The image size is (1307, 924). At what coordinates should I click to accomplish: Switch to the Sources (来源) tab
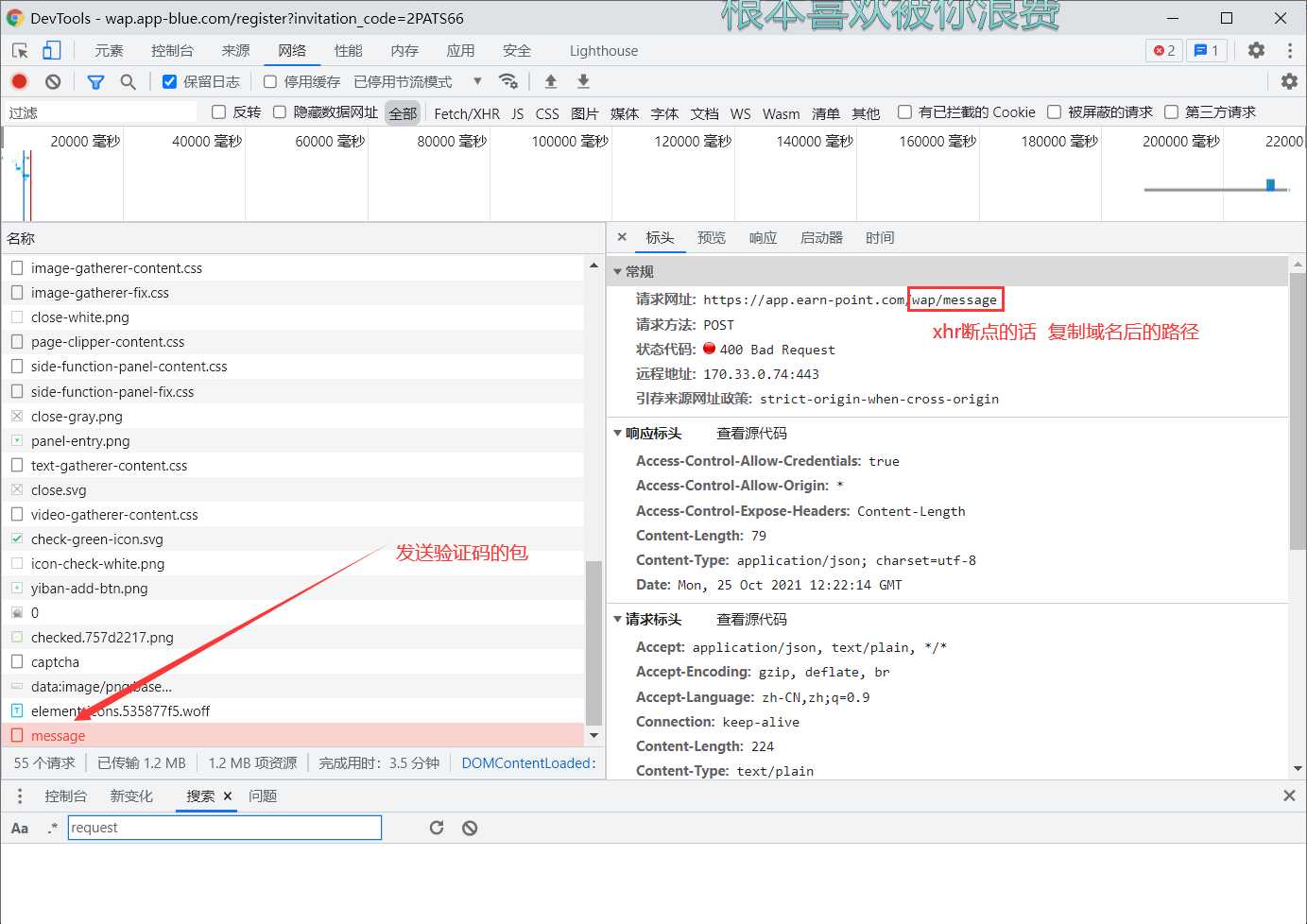coord(235,51)
